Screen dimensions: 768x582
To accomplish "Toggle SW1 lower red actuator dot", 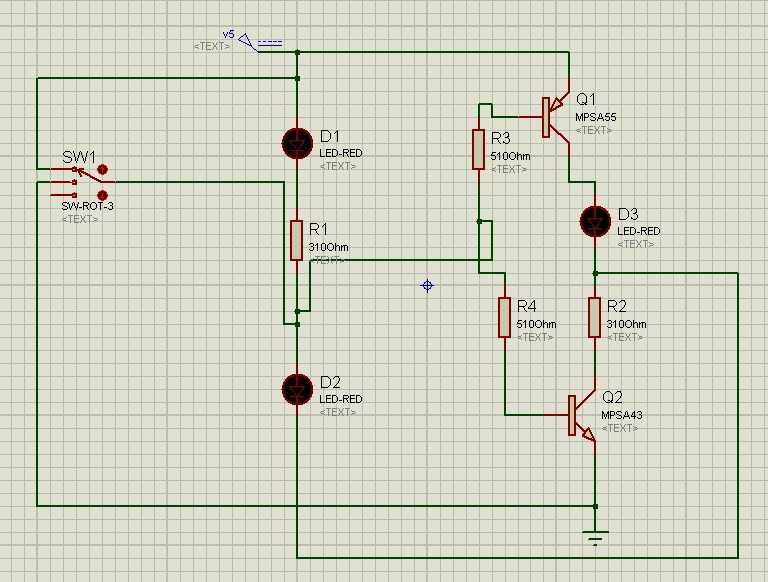I will click(x=102, y=195).
